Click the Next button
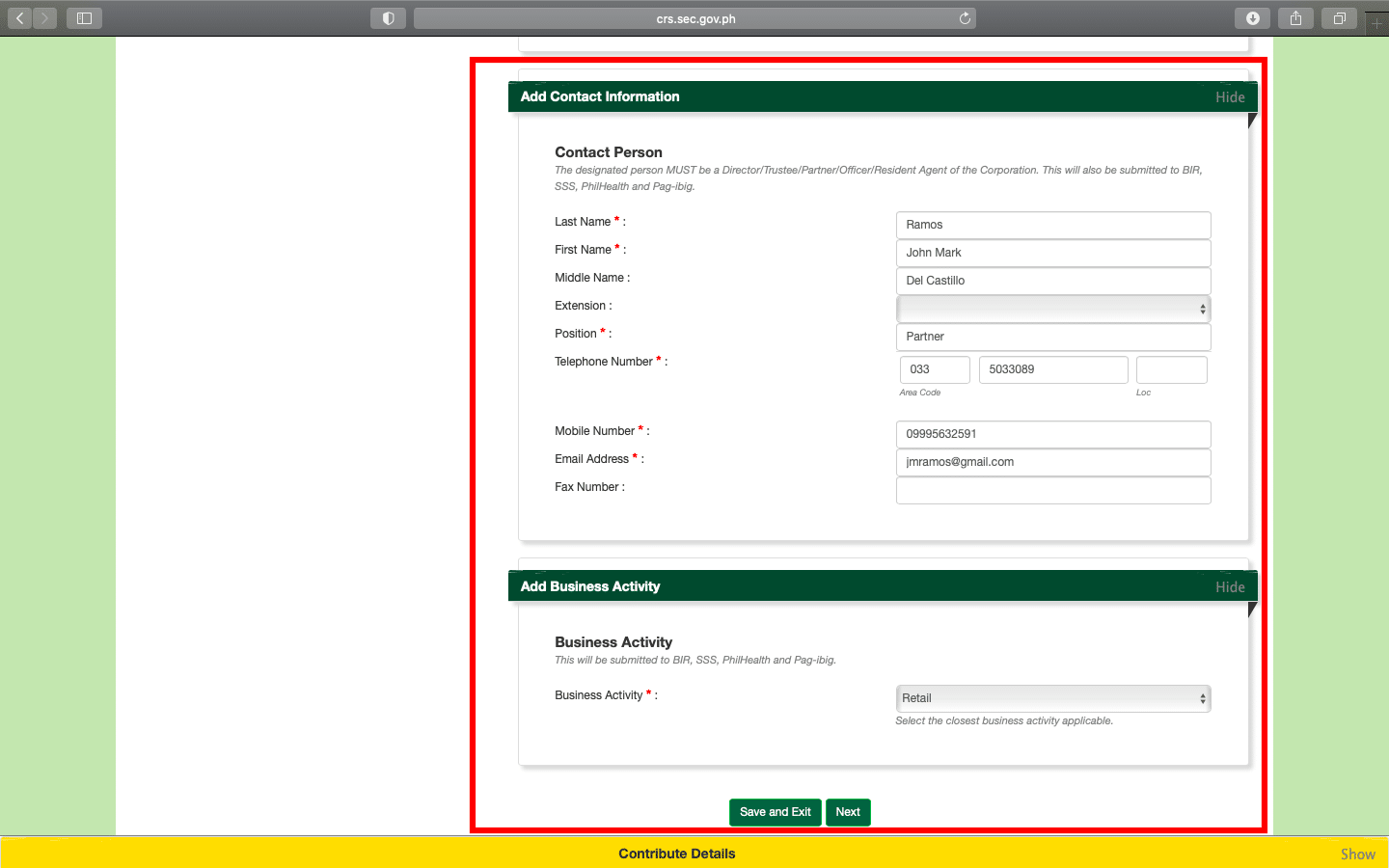Image resolution: width=1389 pixels, height=868 pixels. coord(848,812)
